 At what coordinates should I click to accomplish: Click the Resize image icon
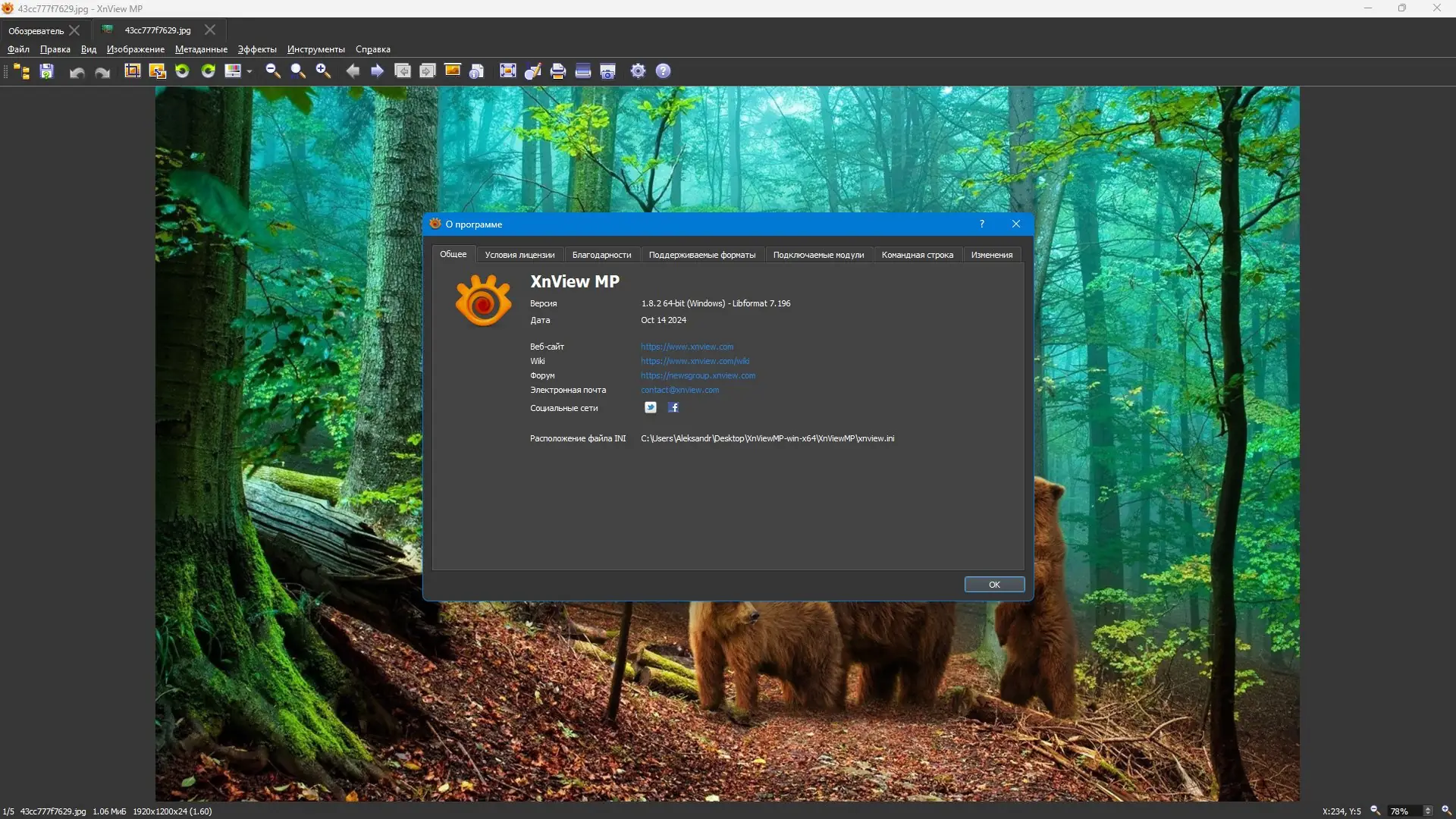tap(158, 71)
